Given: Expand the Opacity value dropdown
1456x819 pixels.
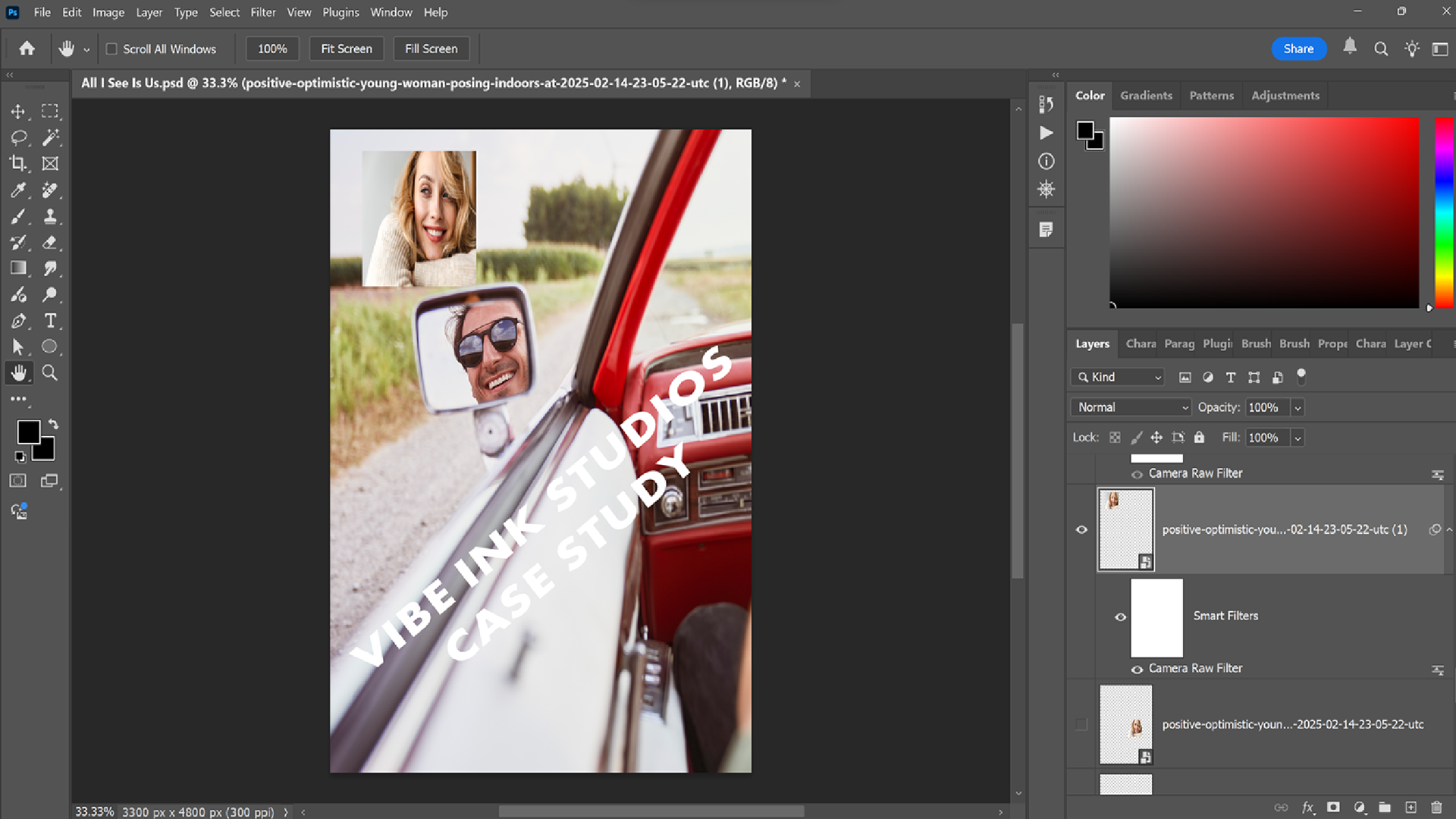Looking at the screenshot, I should 1298,407.
